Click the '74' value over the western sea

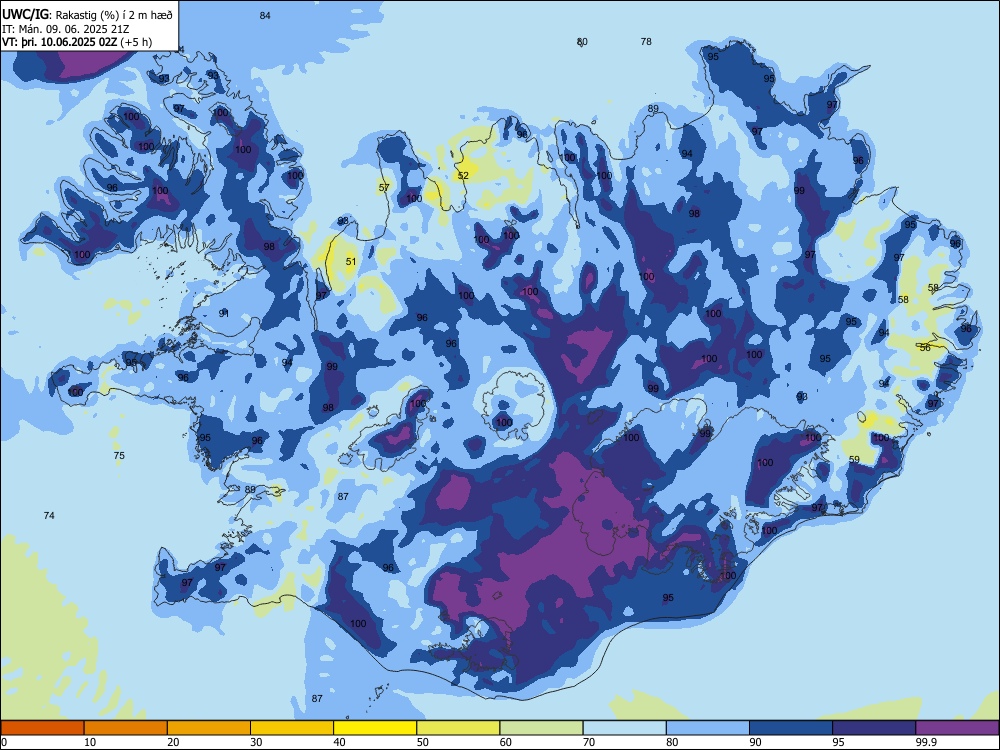49,515
